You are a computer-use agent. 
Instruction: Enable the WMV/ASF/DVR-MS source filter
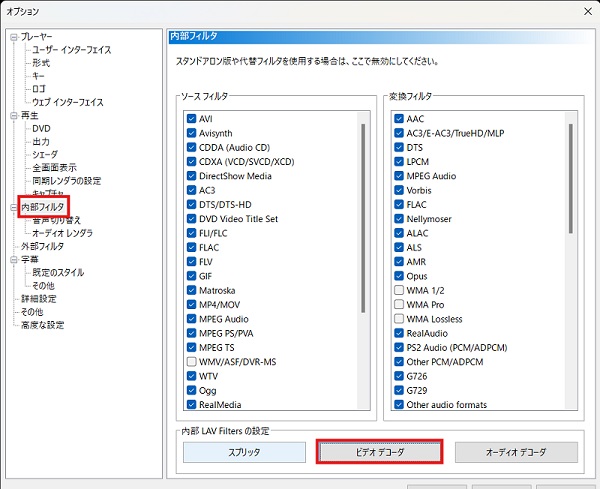(x=191, y=361)
